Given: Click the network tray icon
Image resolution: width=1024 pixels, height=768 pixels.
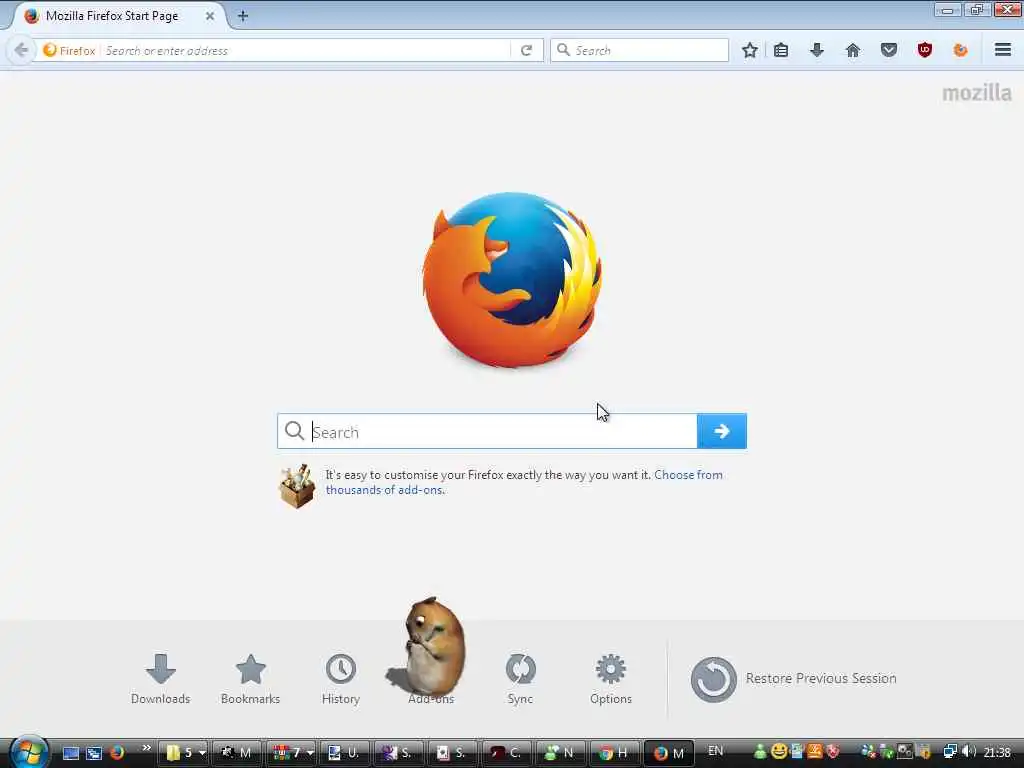Looking at the screenshot, I should (950, 752).
